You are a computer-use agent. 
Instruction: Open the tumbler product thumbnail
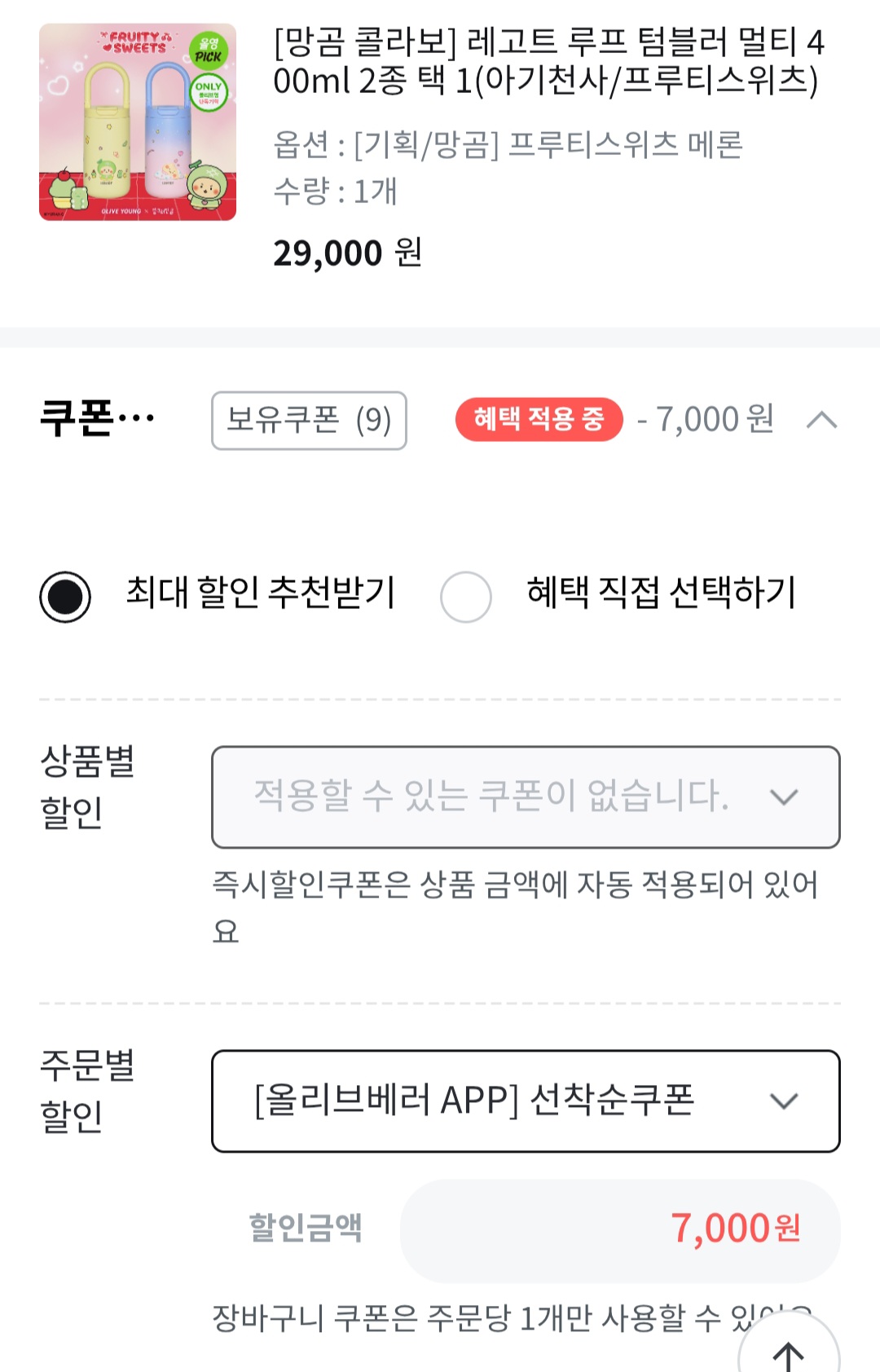[138, 122]
